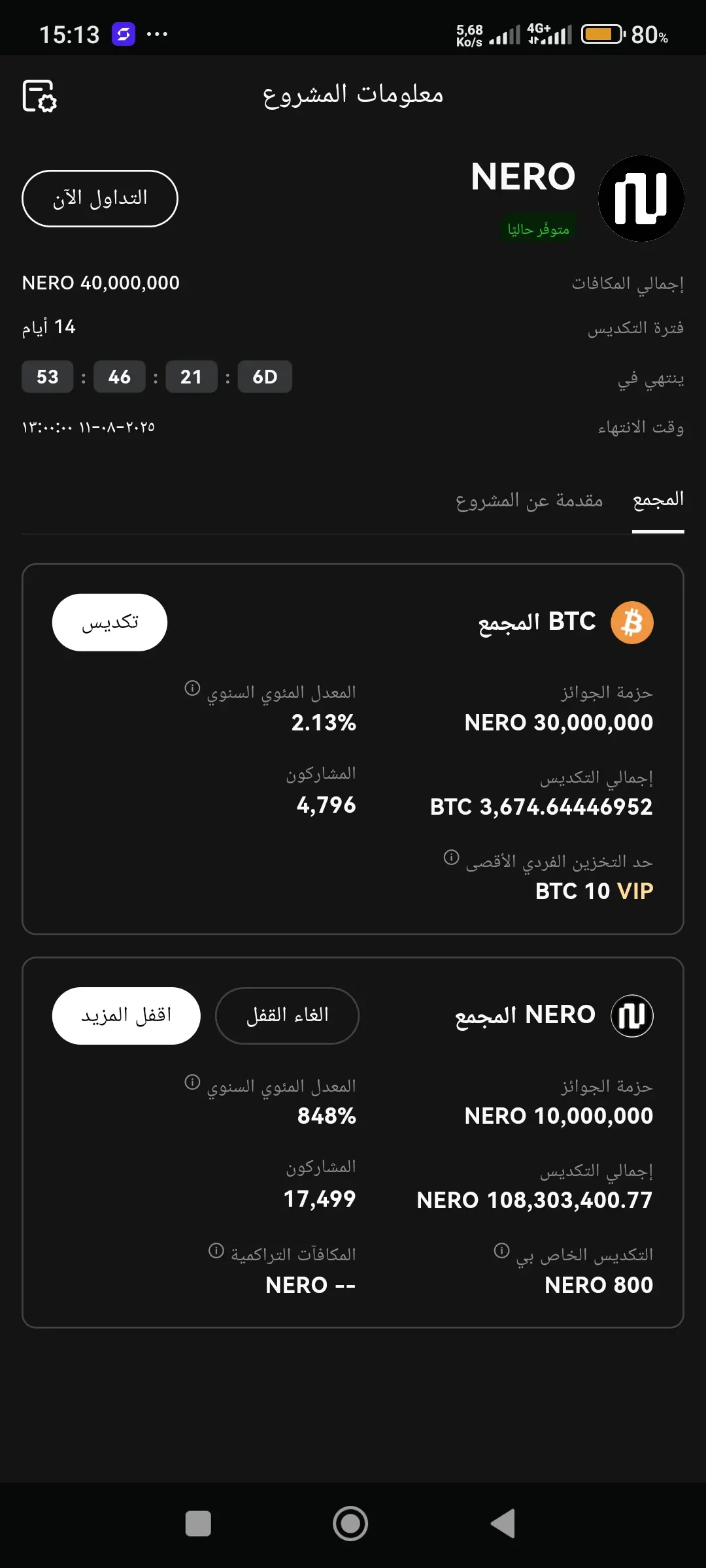Show info for the NERO pool annual rate
This screenshot has height=1568, width=706.
(x=192, y=1082)
